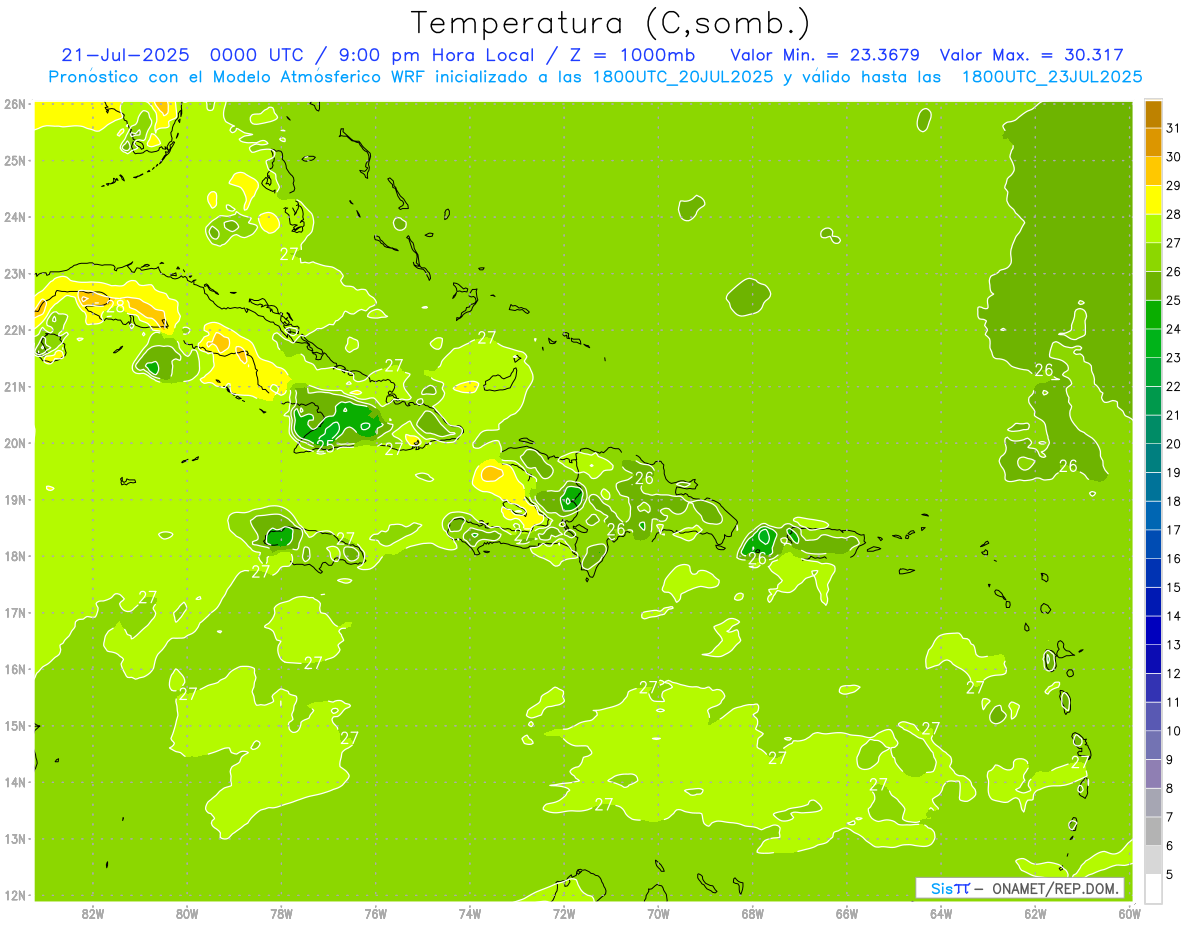Click blue colorbar swatch between 15 and 16

[x=1153, y=573]
